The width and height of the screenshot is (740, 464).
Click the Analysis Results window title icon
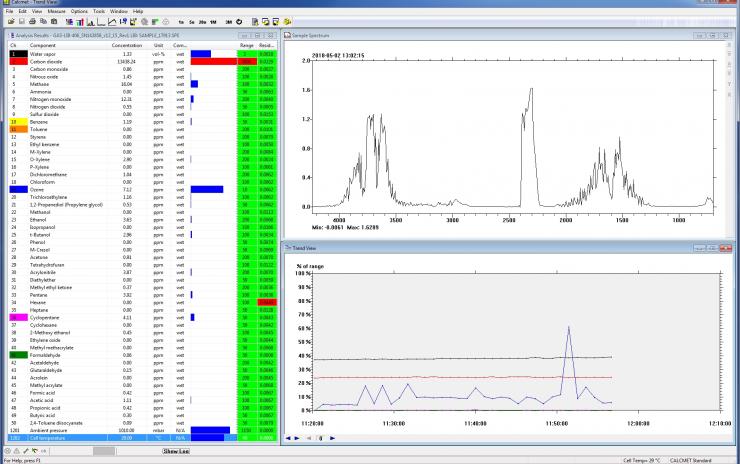click(x=12, y=35)
